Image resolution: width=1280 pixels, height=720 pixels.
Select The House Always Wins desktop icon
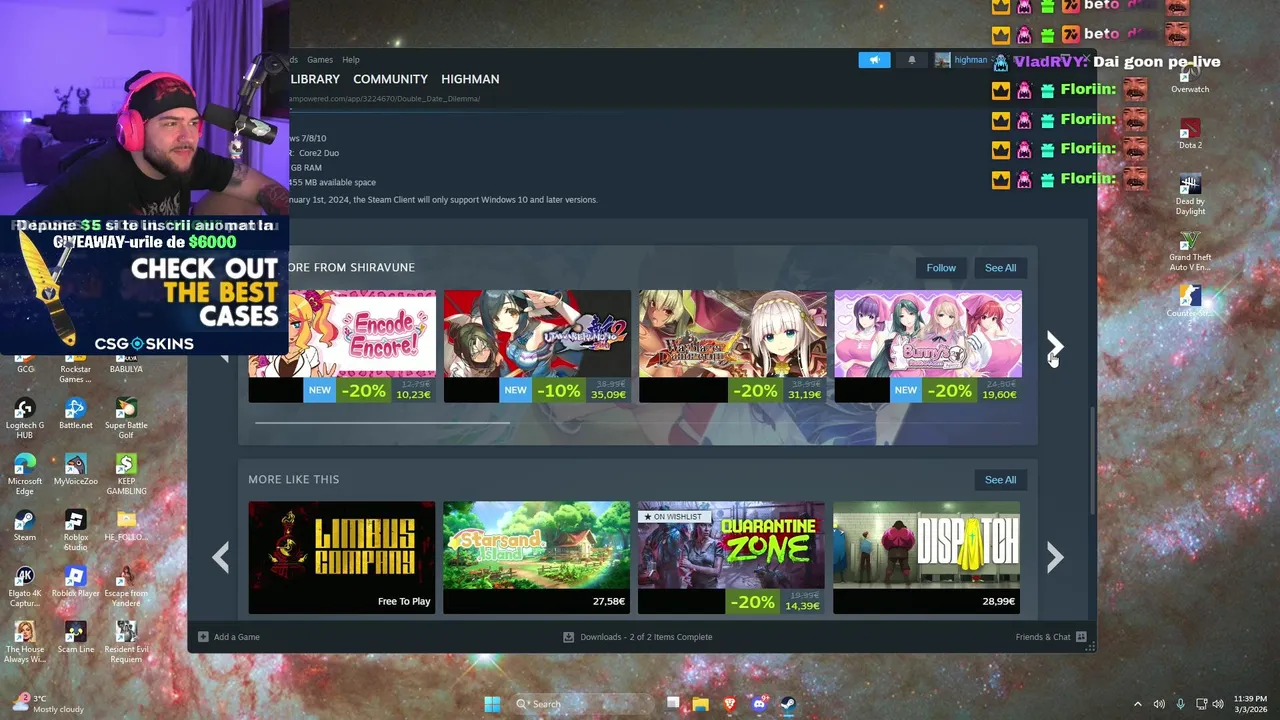click(25, 642)
